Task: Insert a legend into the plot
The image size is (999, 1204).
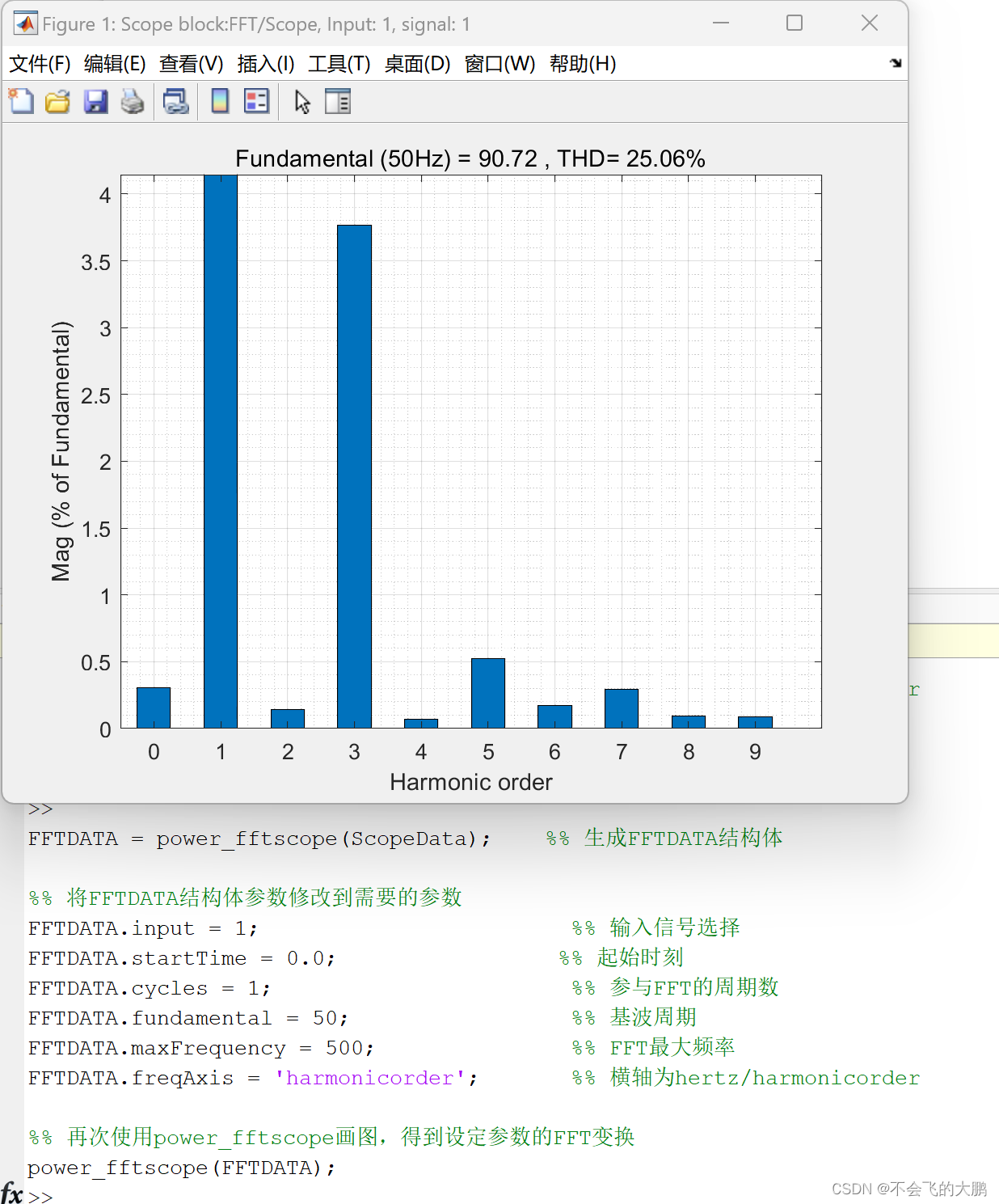Action: coord(255,101)
